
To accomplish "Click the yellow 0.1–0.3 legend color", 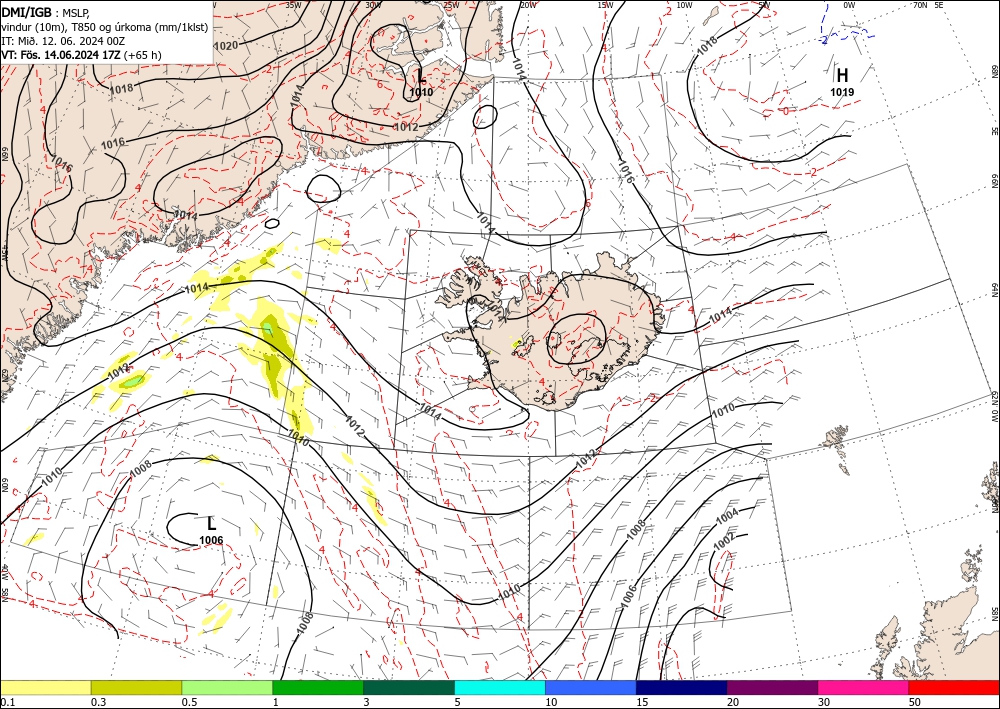I will coord(45,687).
